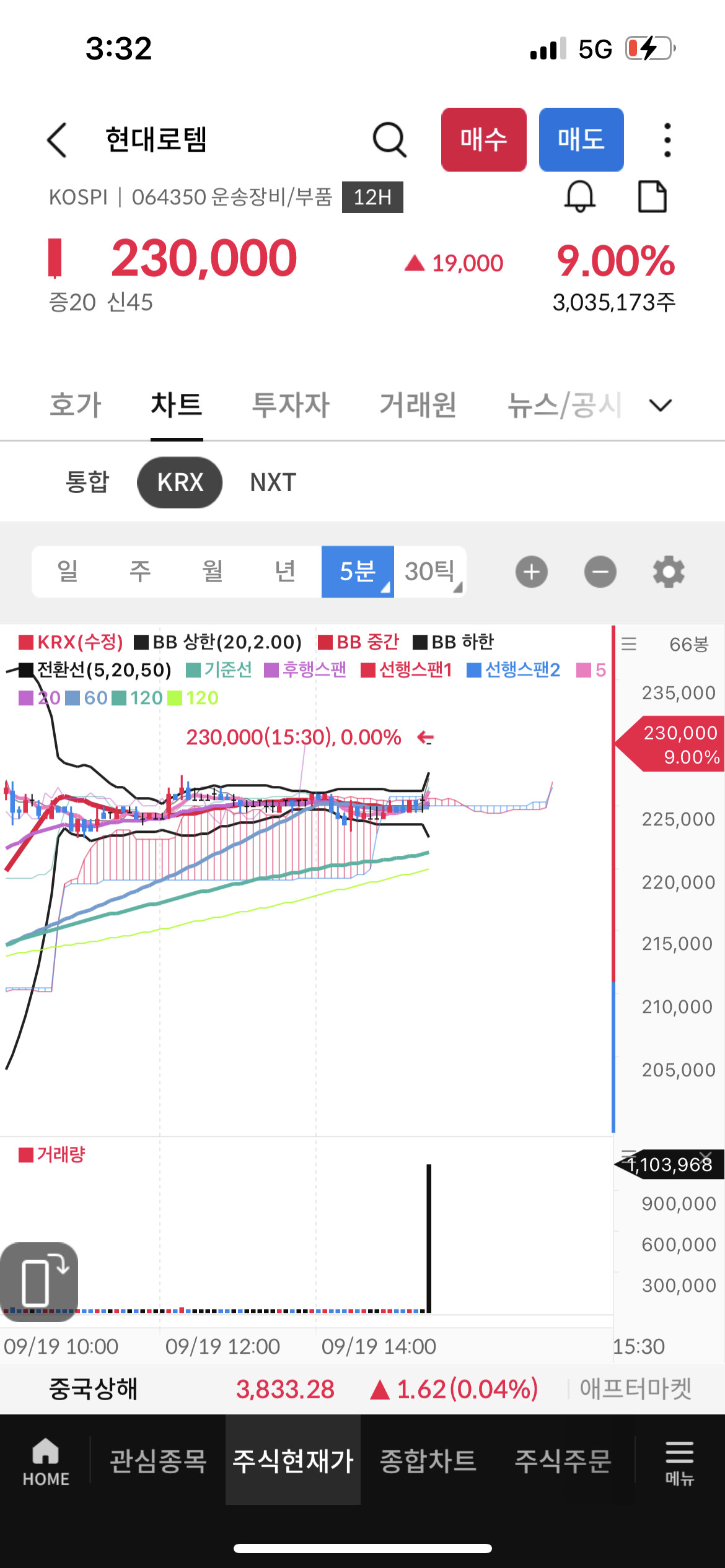Go to 종합차트 in bottom navigation

point(428,1461)
